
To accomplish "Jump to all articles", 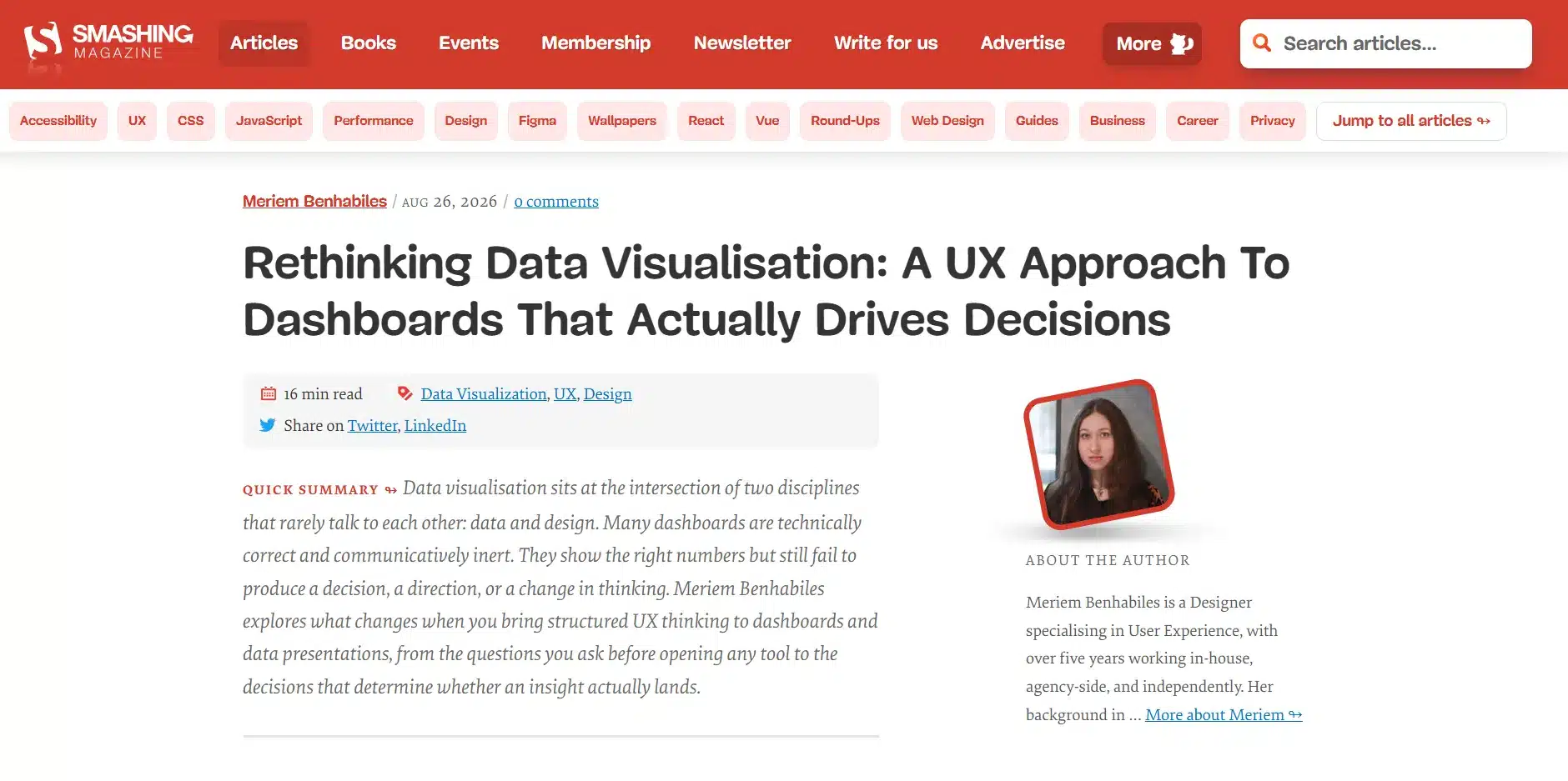I will (x=1411, y=121).
